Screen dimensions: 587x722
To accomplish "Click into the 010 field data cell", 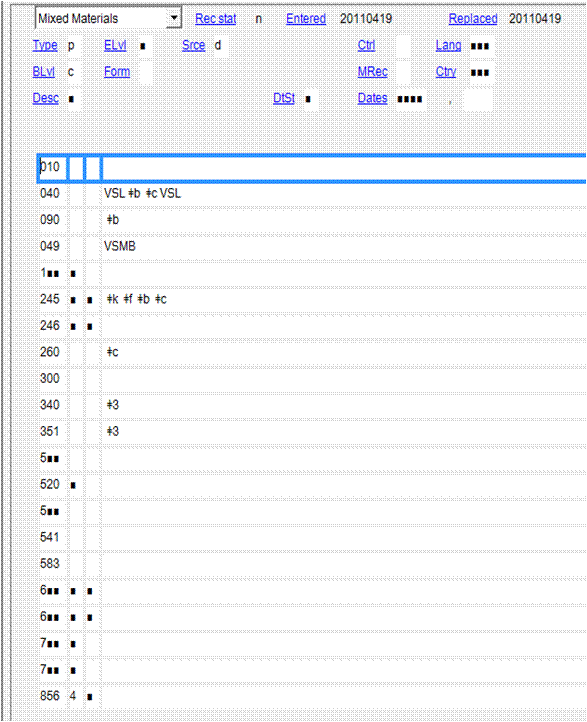I will pyautogui.click(x=343, y=168).
